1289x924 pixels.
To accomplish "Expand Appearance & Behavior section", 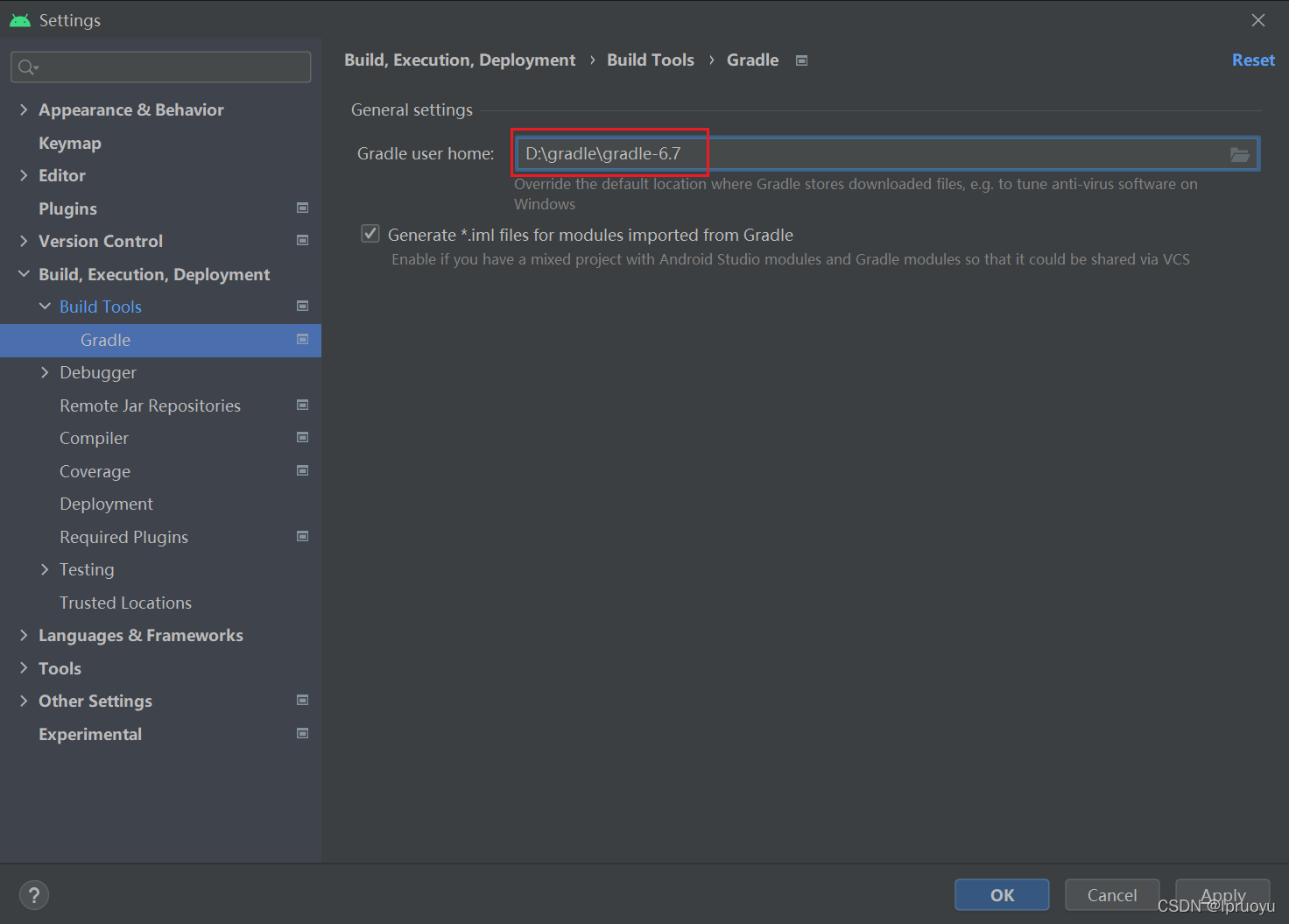I will coord(24,109).
